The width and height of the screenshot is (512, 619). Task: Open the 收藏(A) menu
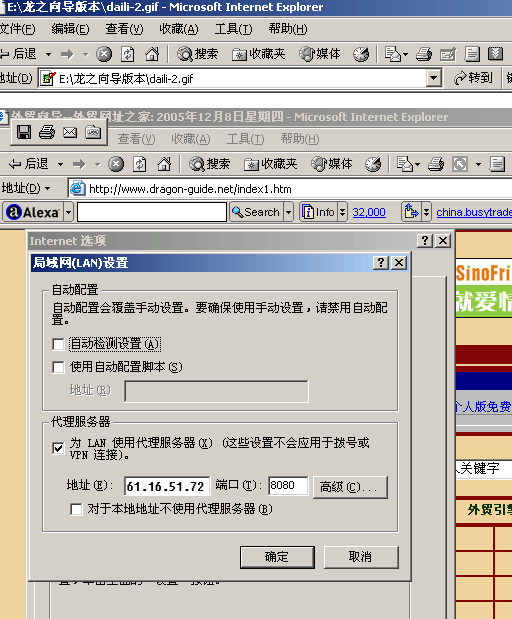click(x=178, y=29)
